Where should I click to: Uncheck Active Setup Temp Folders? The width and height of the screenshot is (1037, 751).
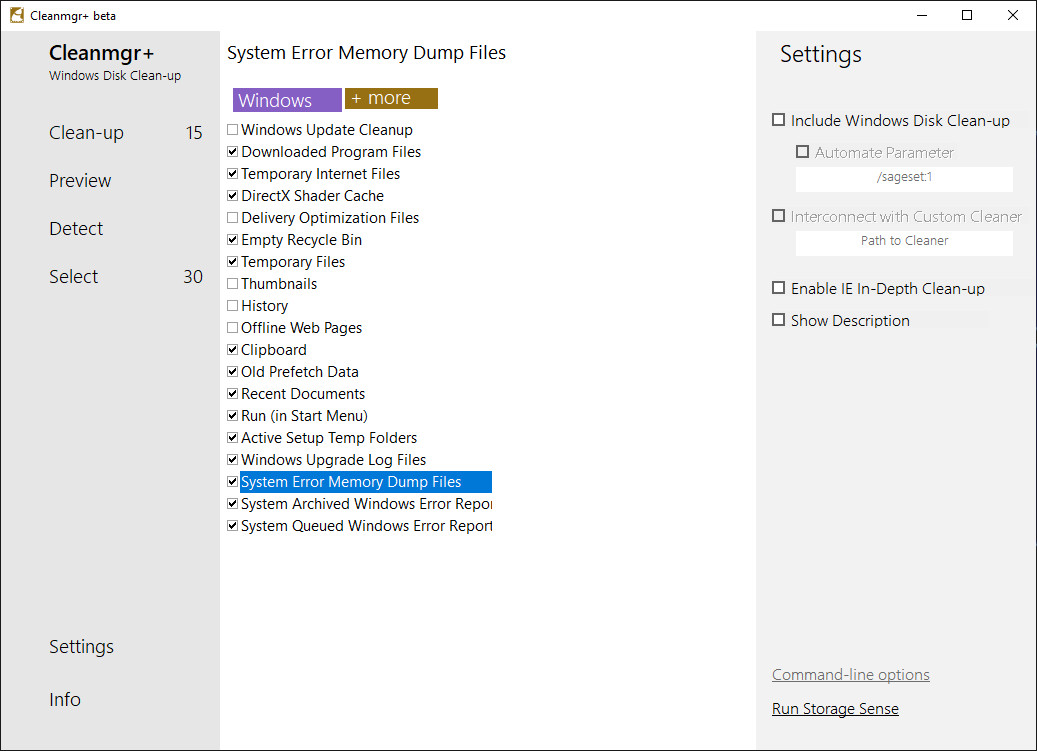232,438
